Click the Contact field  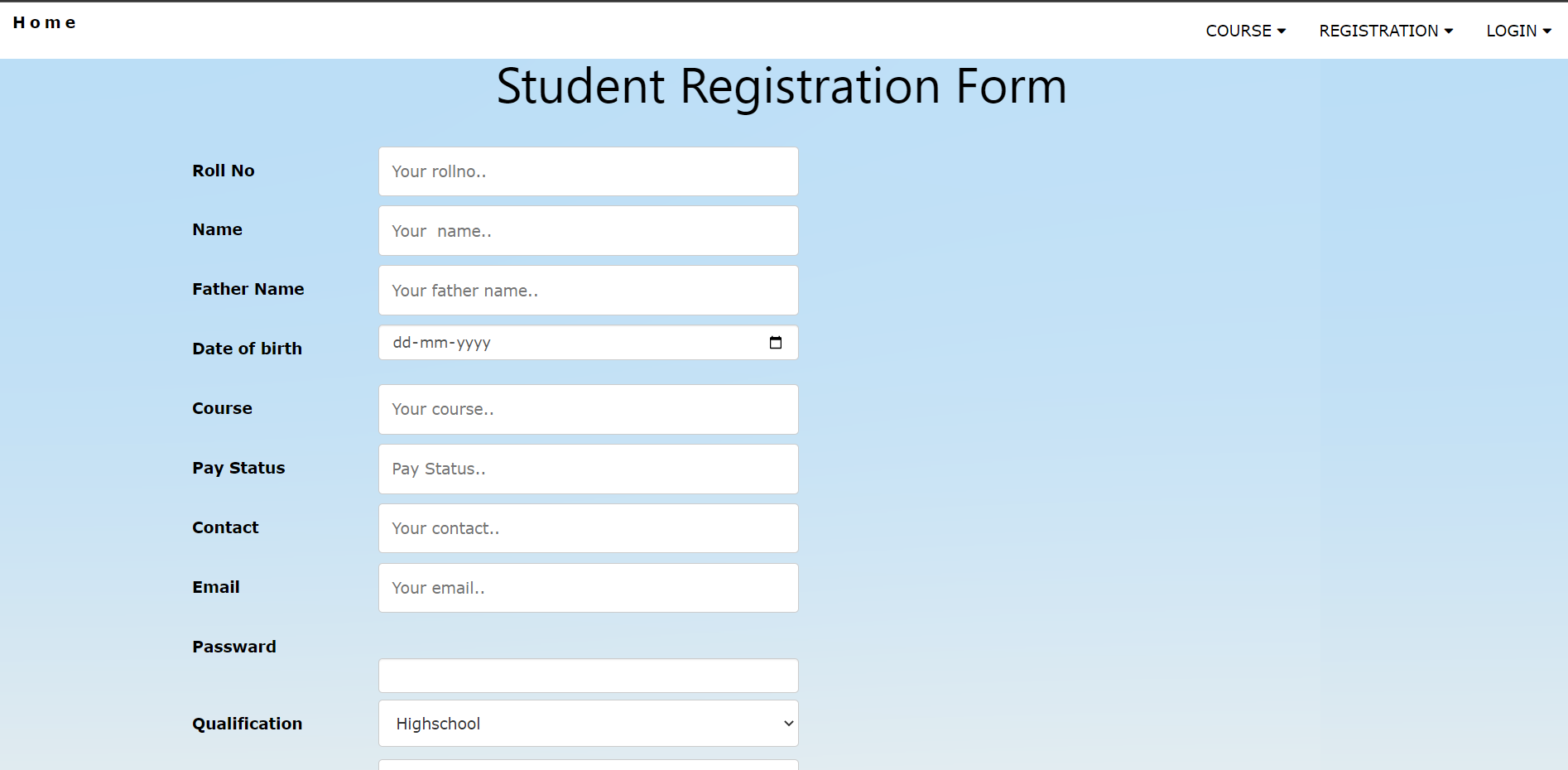point(588,528)
